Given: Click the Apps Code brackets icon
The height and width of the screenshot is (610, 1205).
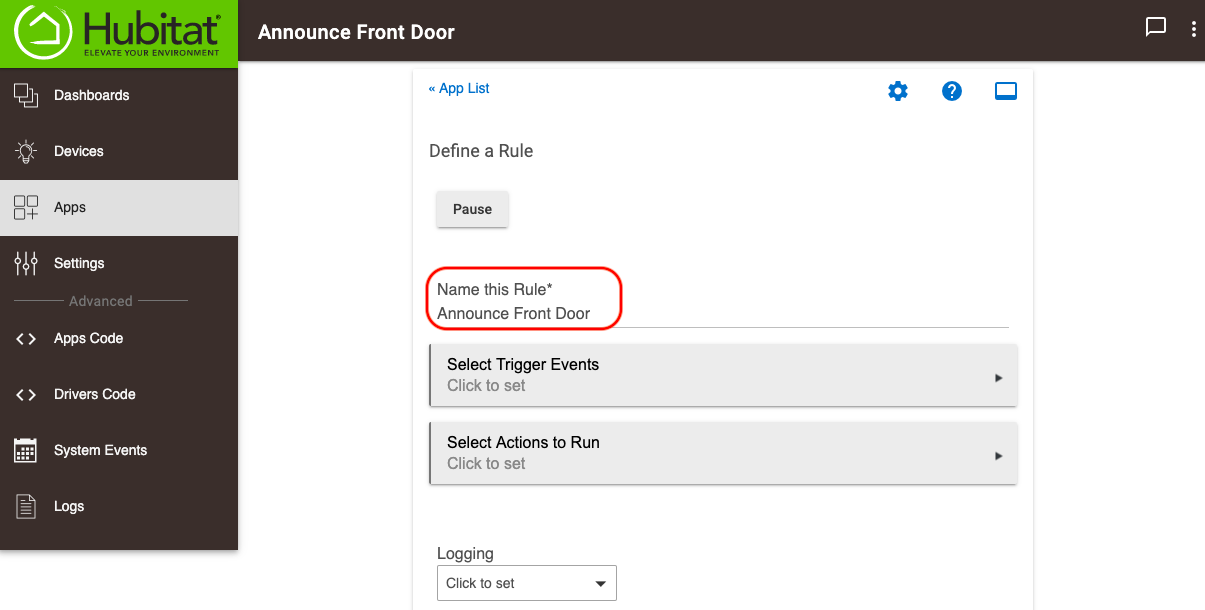Looking at the screenshot, I should tap(26, 339).
